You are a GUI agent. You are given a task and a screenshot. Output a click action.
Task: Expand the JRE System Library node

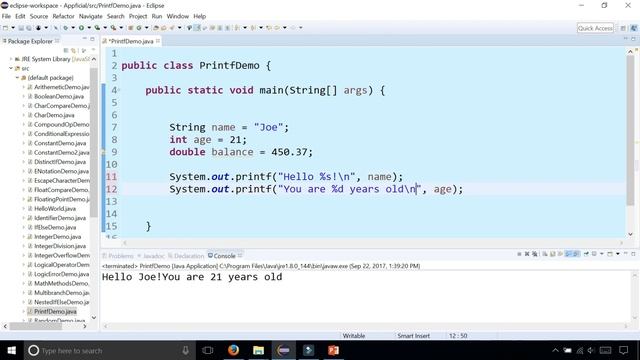(x=11, y=59)
